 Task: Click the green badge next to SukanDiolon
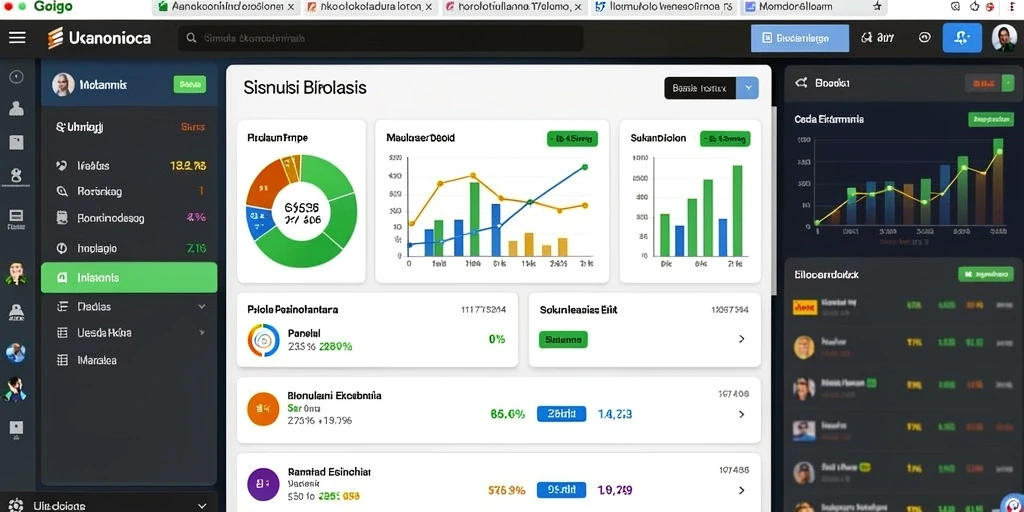725,138
